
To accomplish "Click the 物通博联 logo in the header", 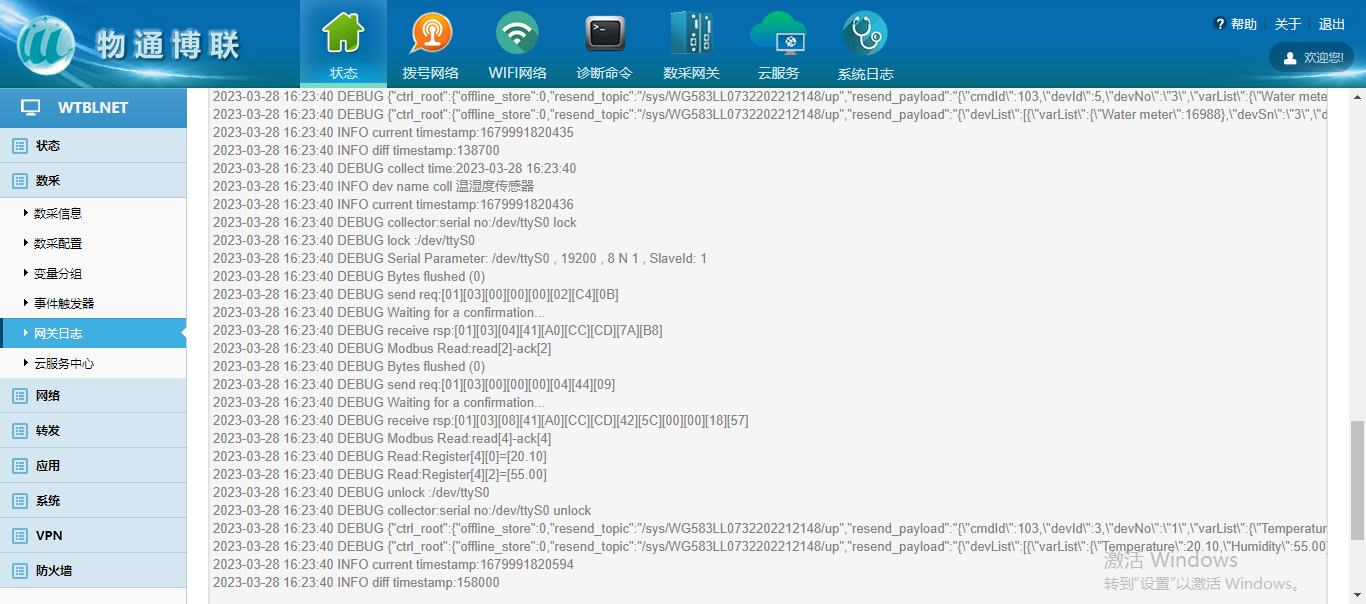I will [x=130, y=44].
